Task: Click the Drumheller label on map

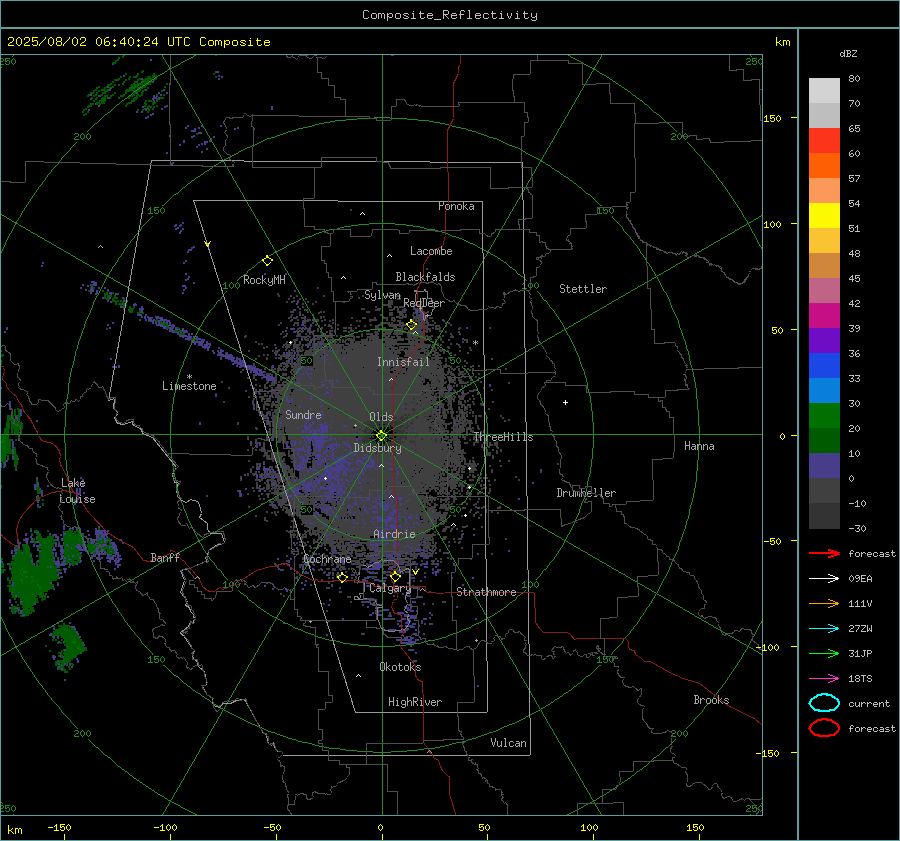Action: (x=586, y=493)
